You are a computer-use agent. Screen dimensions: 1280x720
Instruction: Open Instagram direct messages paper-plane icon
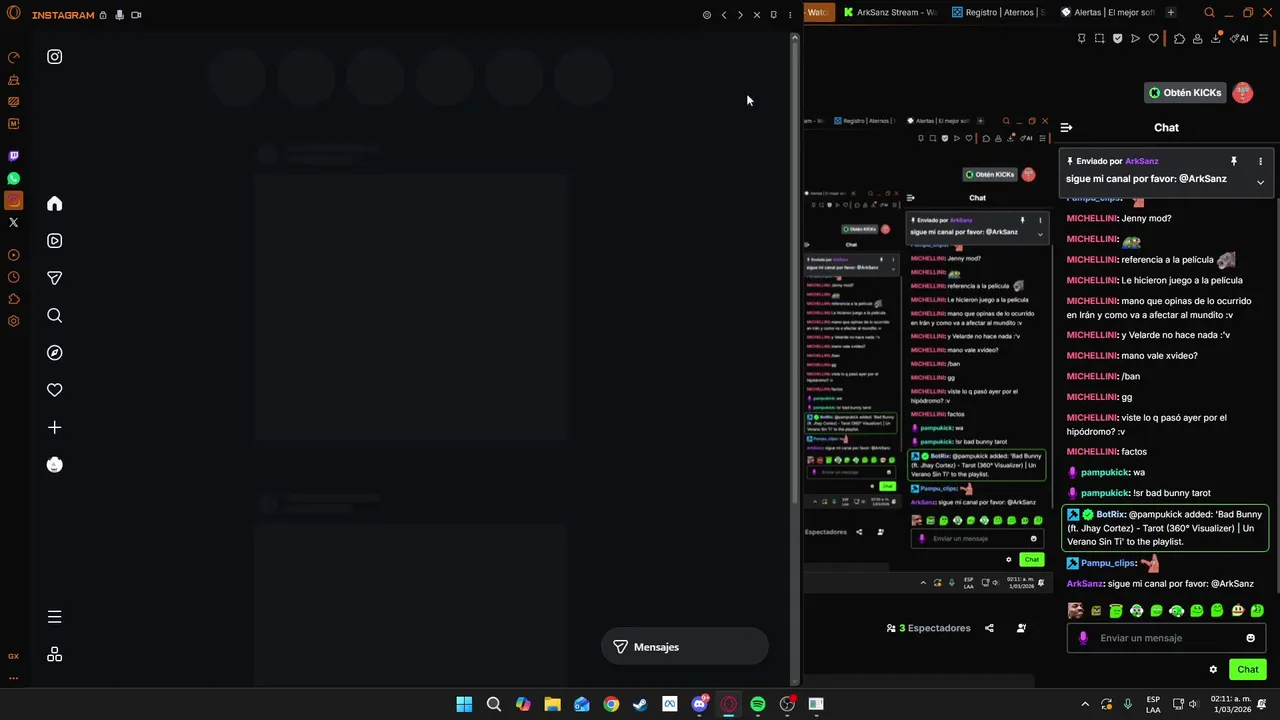pos(55,278)
